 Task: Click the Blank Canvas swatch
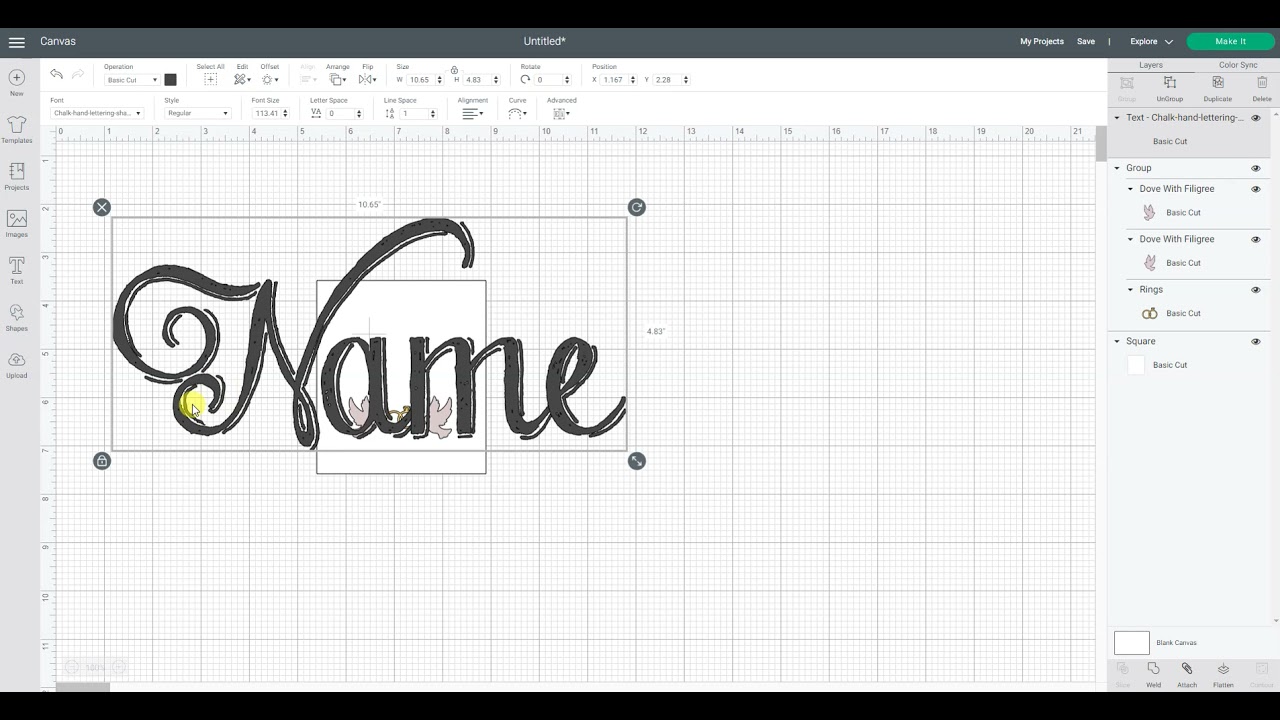[1132, 643]
